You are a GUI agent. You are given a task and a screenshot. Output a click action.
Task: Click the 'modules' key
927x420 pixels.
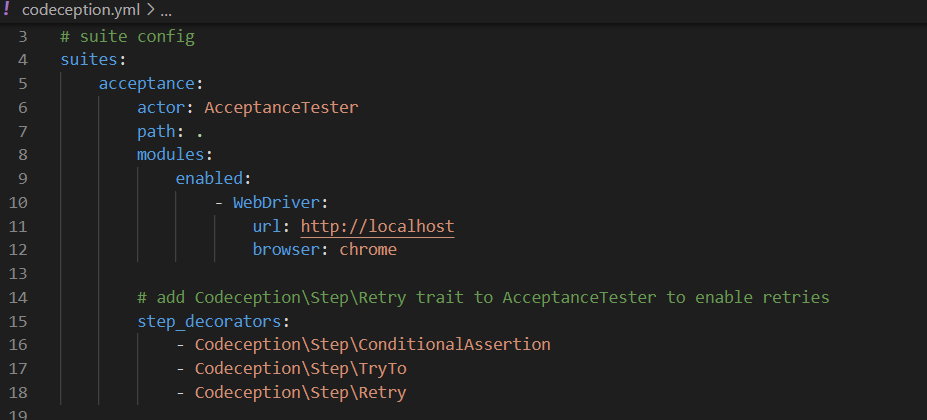tap(170, 155)
